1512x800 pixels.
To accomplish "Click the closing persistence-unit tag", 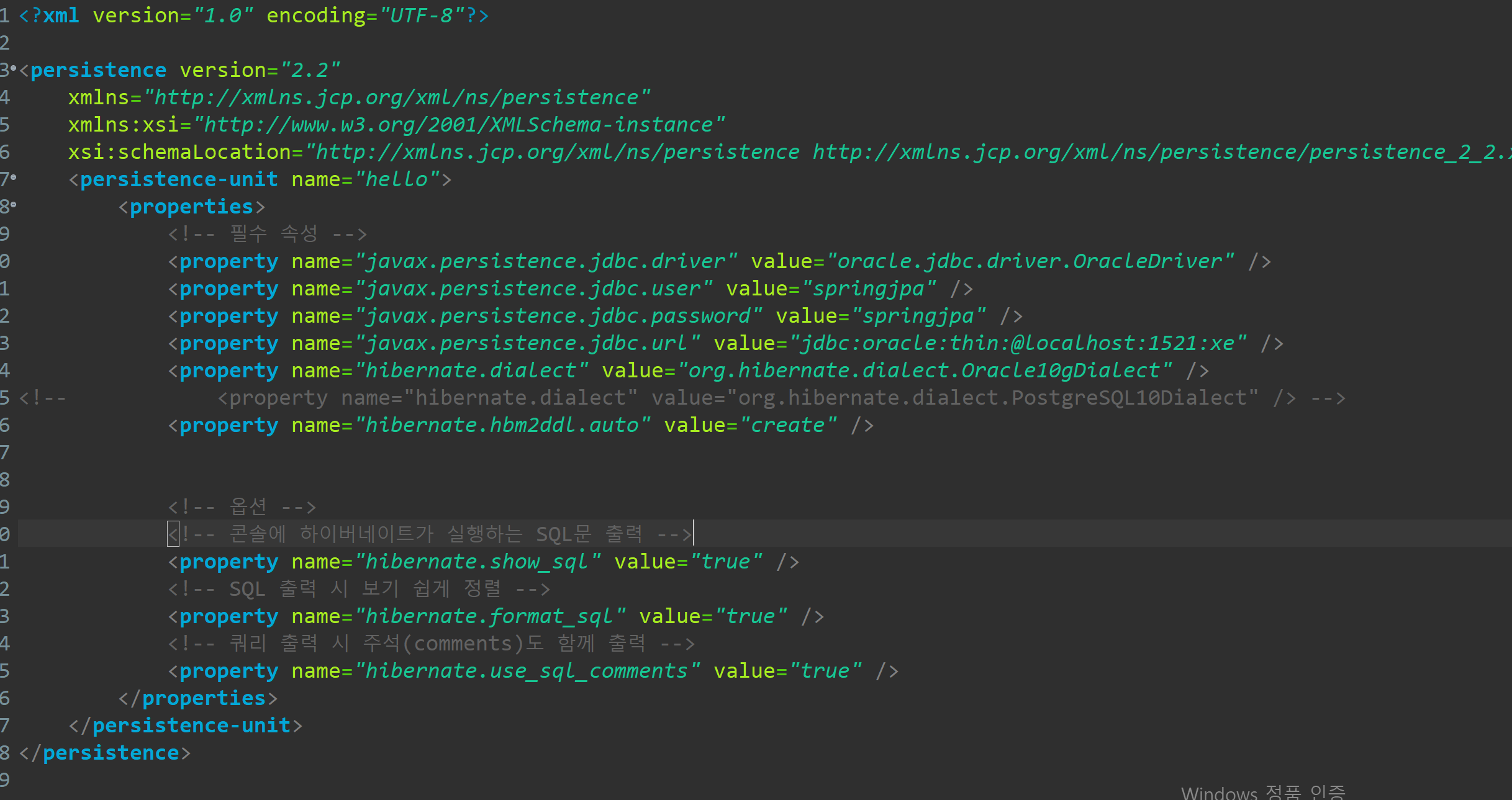I will 186,726.
